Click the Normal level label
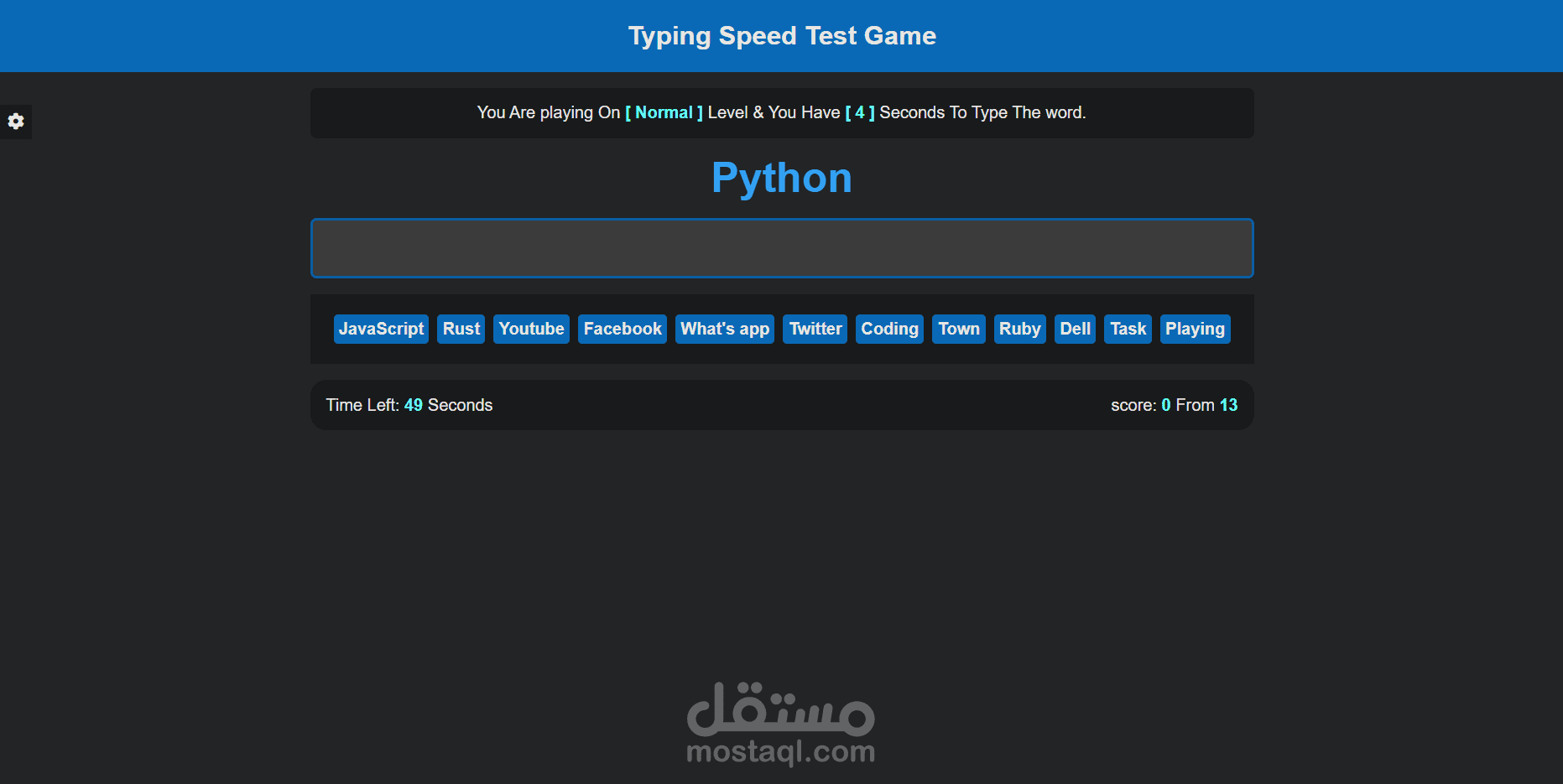Viewport: 1563px width, 784px height. pos(664,112)
